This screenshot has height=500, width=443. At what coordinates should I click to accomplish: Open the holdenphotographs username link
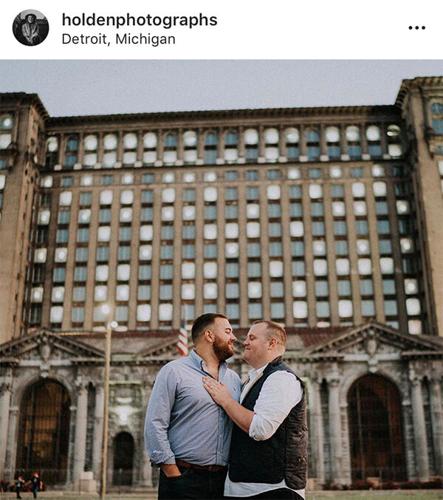pyautogui.click(x=139, y=20)
